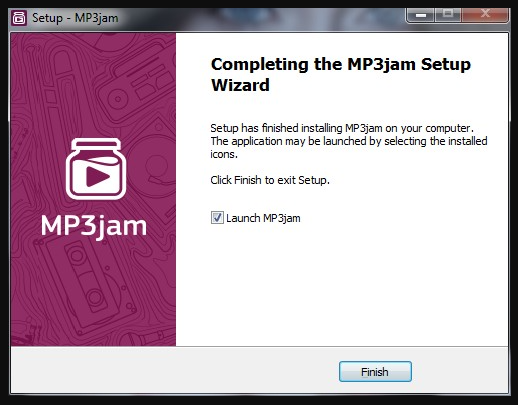Image resolution: width=518 pixels, height=405 pixels.
Task: Uncheck the Launch MP3jam checkbox
Action: (217, 218)
